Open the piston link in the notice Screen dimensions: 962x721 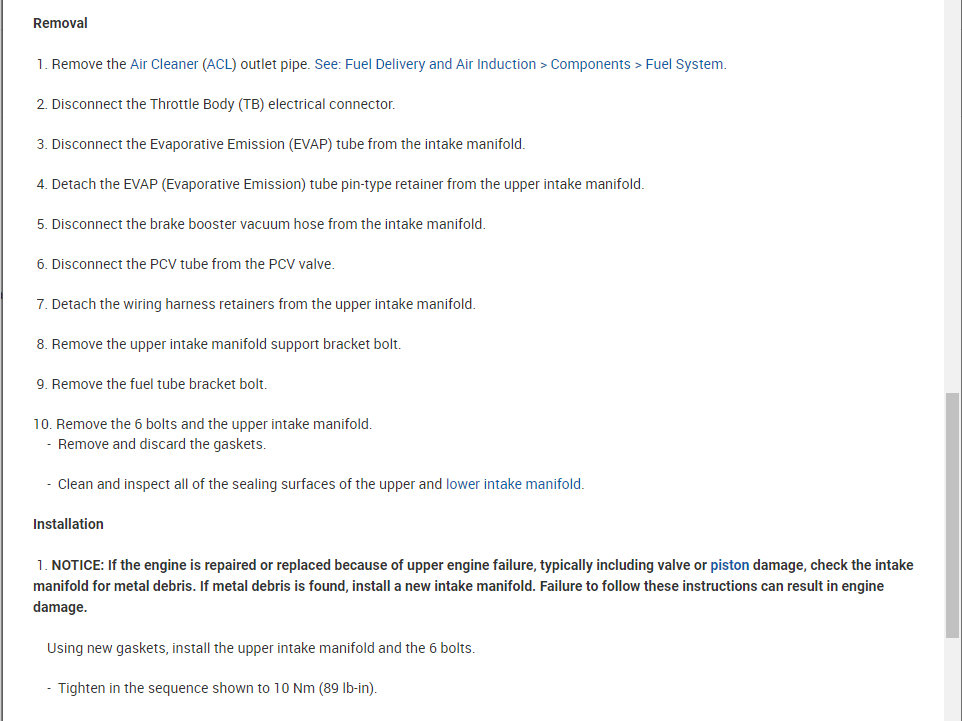coord(729,565)
